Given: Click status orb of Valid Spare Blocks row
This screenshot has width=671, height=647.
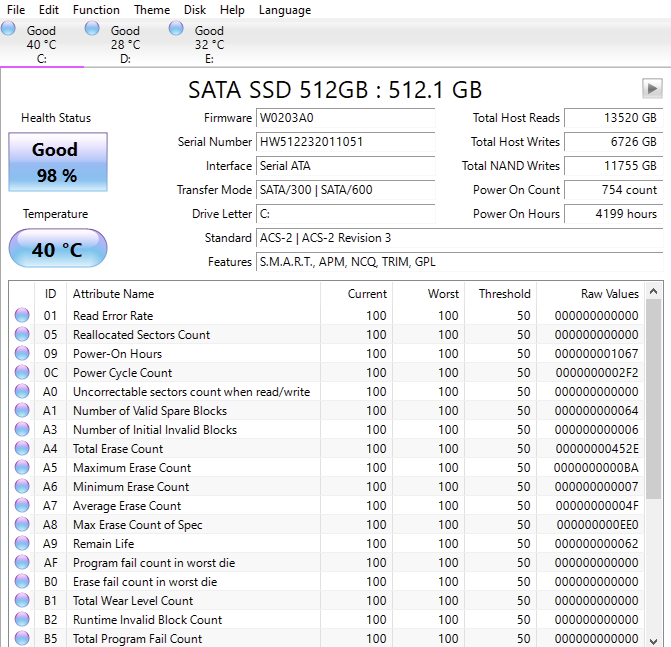Looking at the screenshot, I should 22,410.
